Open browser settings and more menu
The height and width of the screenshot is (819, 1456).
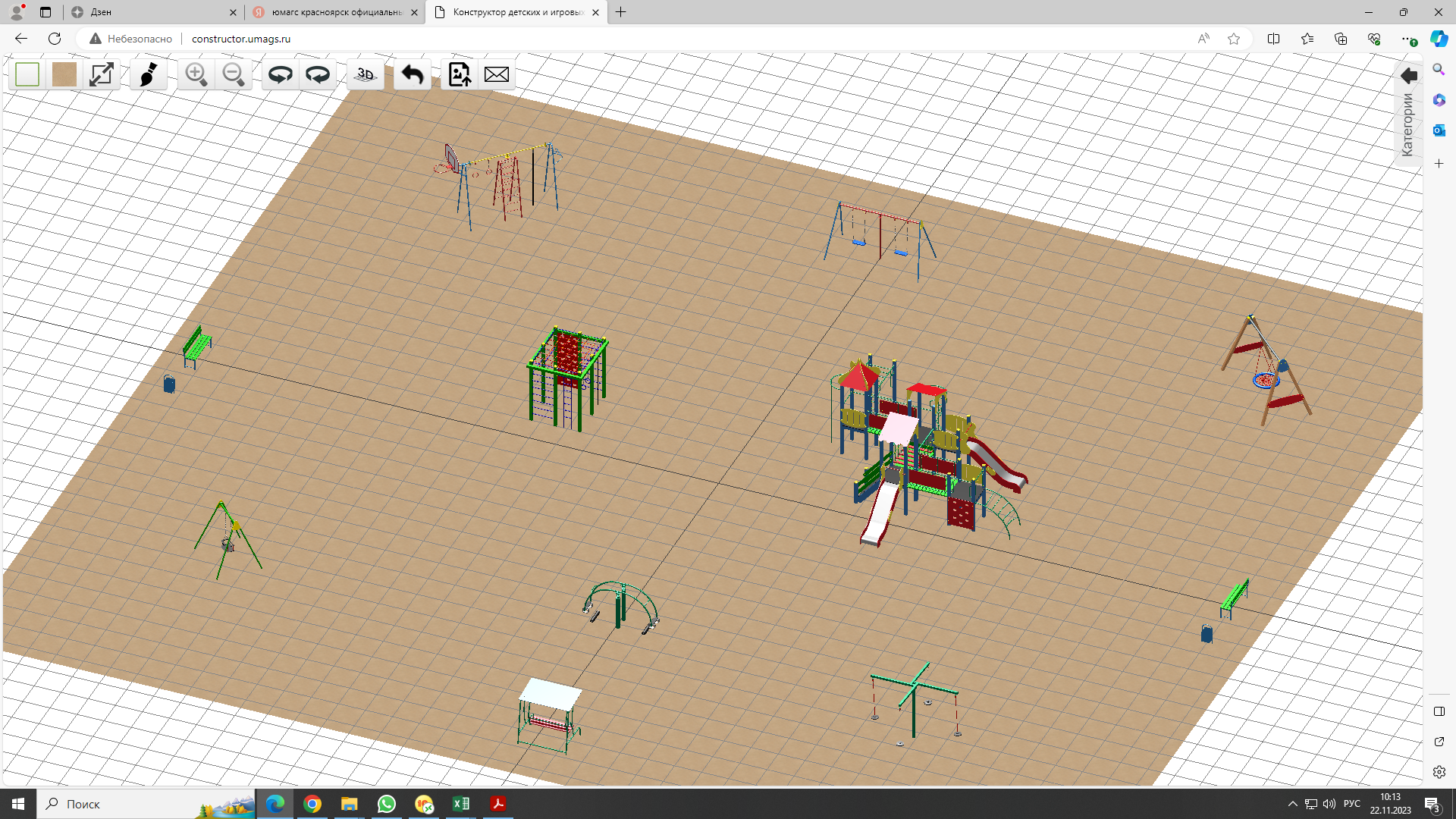pos(1407,39)
